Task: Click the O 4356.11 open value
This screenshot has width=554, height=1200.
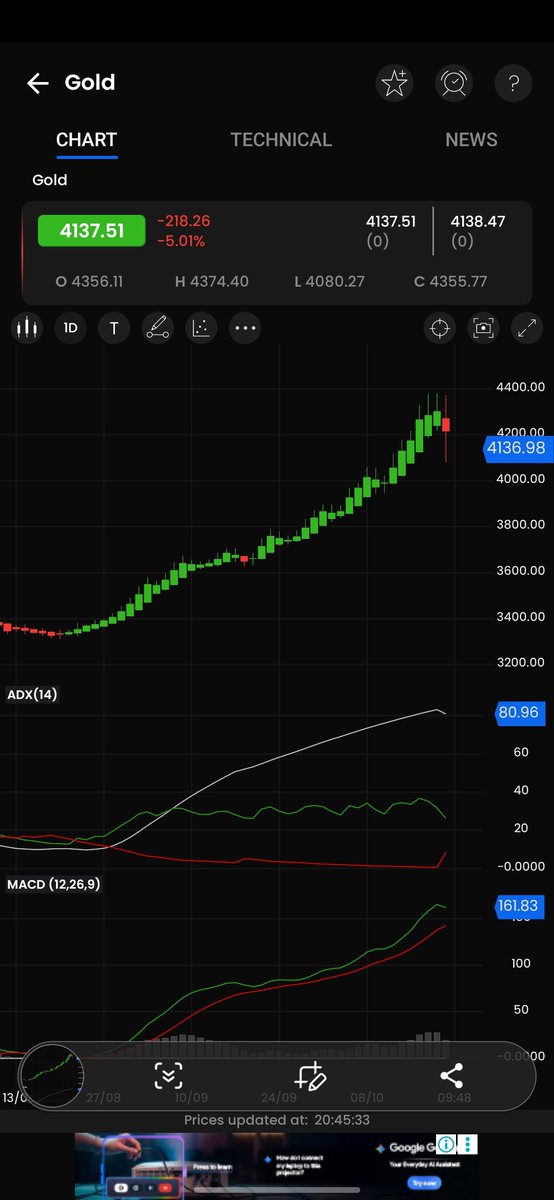Action: (90, 282)
